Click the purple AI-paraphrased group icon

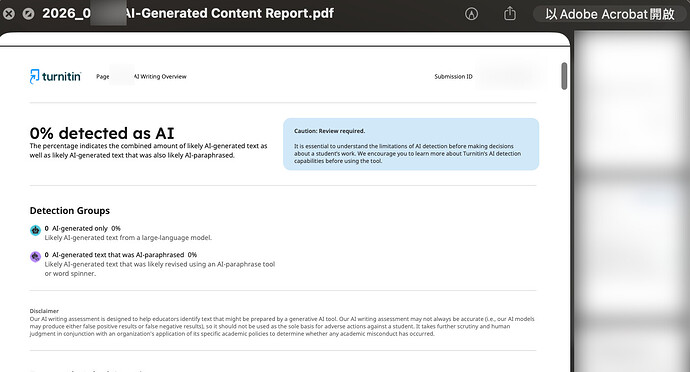(35, 256)
